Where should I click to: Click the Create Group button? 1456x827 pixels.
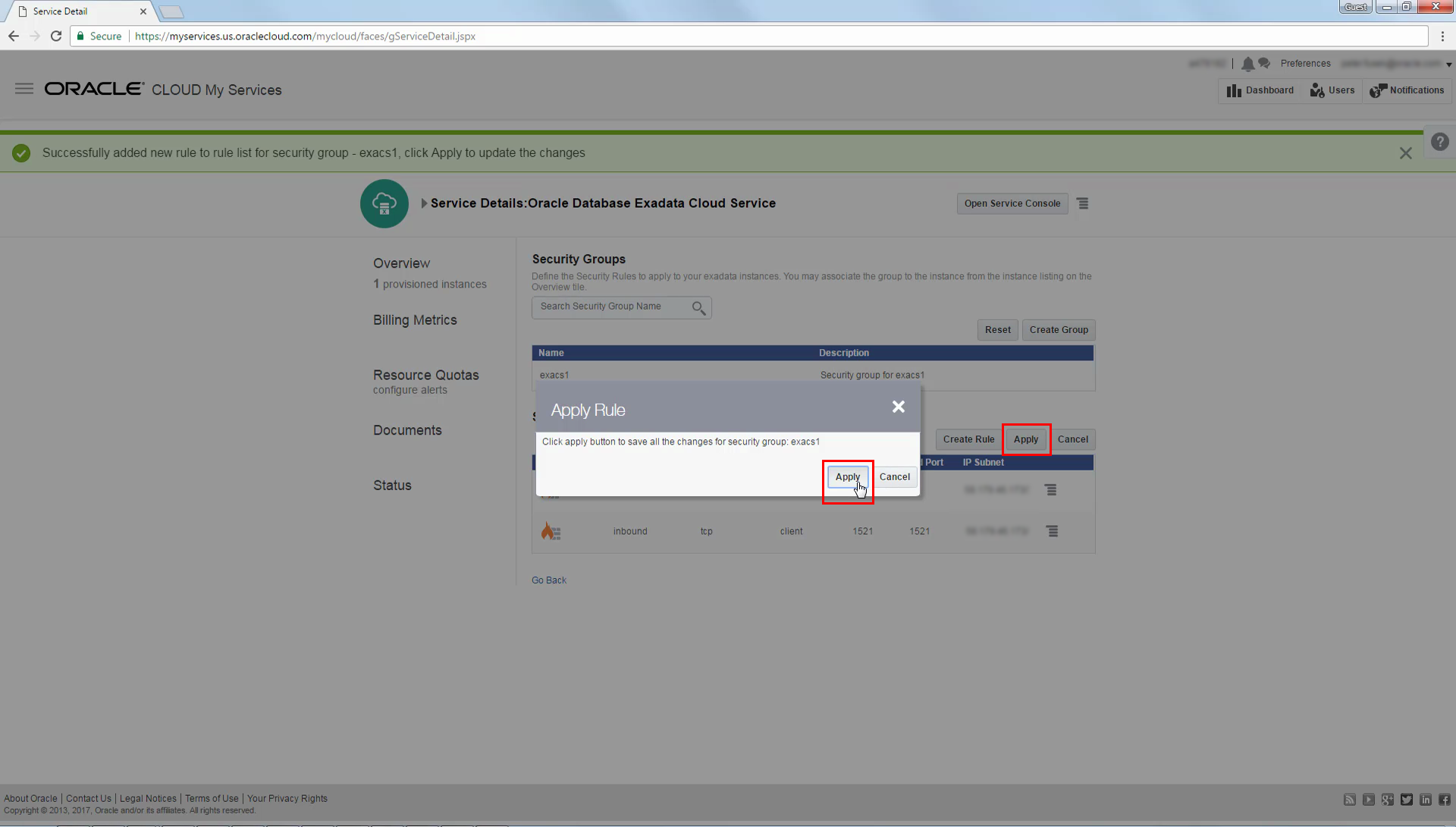(x=1059, y=330)
